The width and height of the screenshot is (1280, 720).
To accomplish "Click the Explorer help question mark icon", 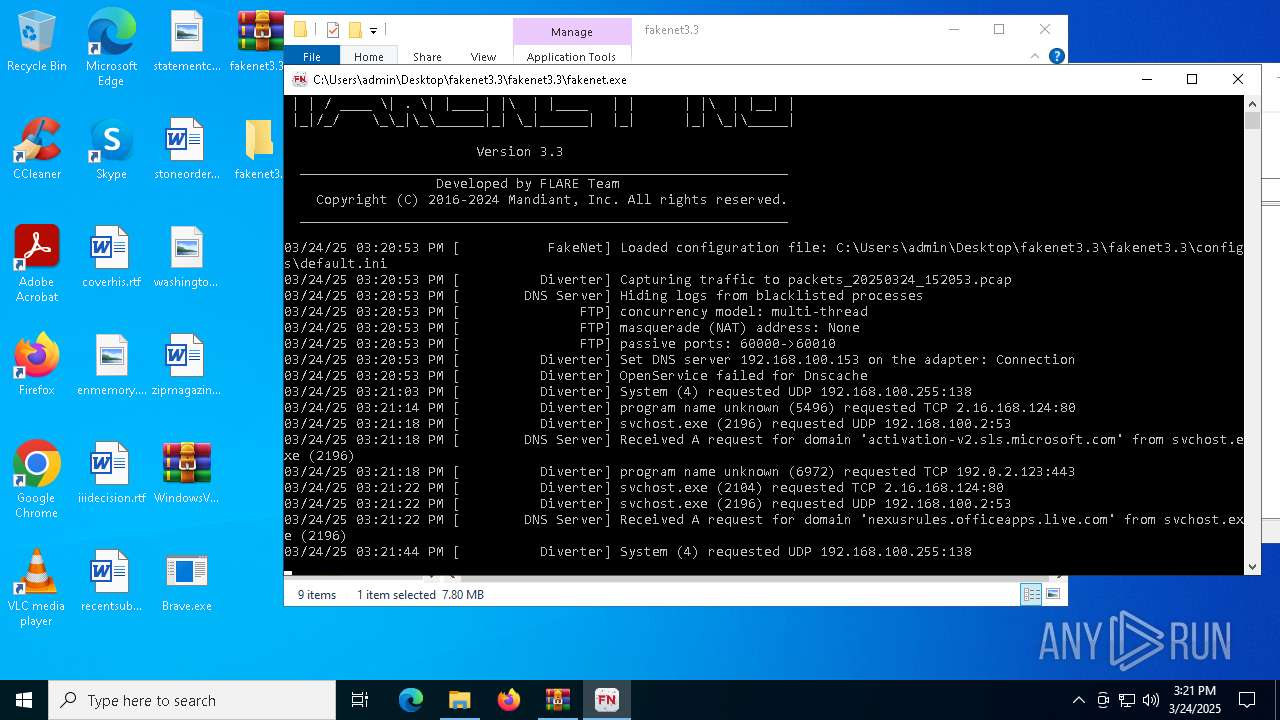I will point(1056,57).
